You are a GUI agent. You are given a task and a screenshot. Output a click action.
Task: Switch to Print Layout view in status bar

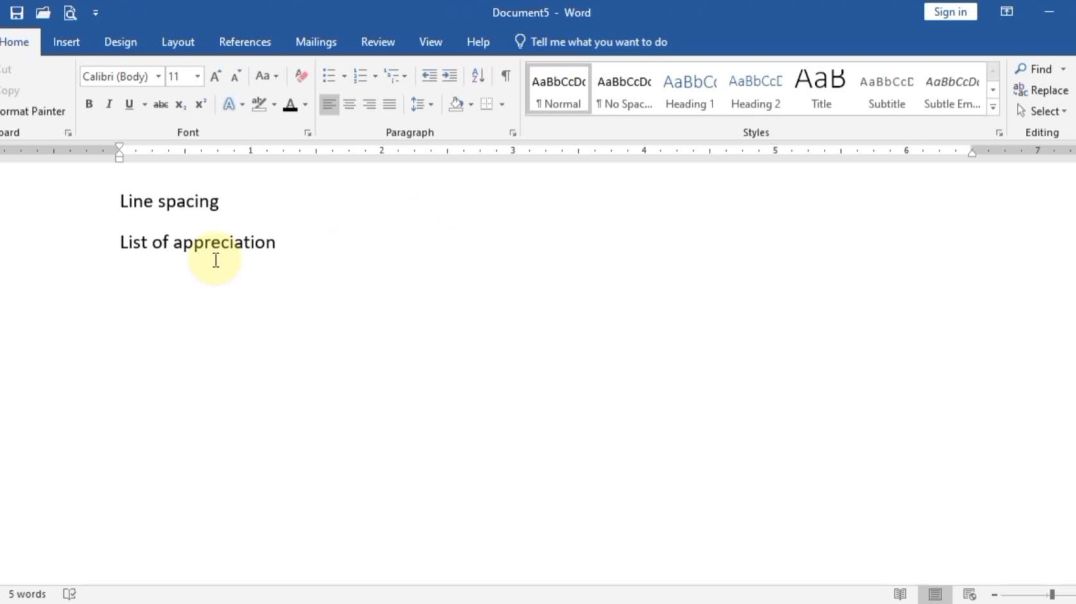[934, 593]
